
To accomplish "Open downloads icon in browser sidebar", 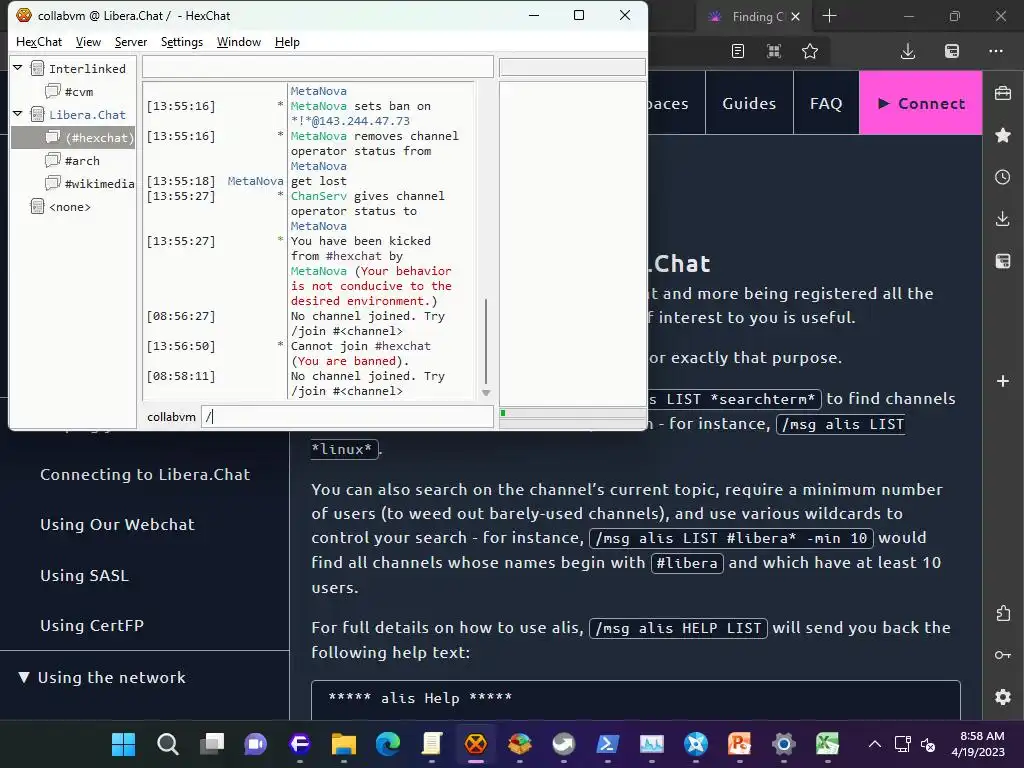I will point(1003,219).
